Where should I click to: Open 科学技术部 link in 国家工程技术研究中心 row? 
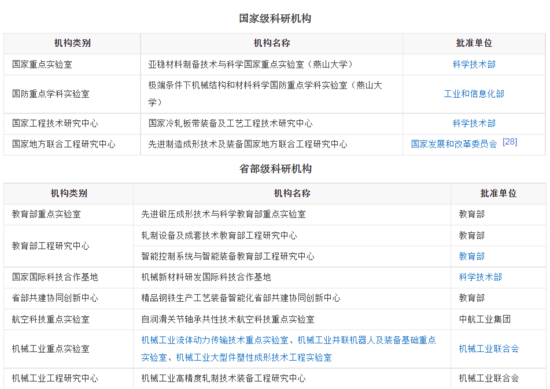474,123
